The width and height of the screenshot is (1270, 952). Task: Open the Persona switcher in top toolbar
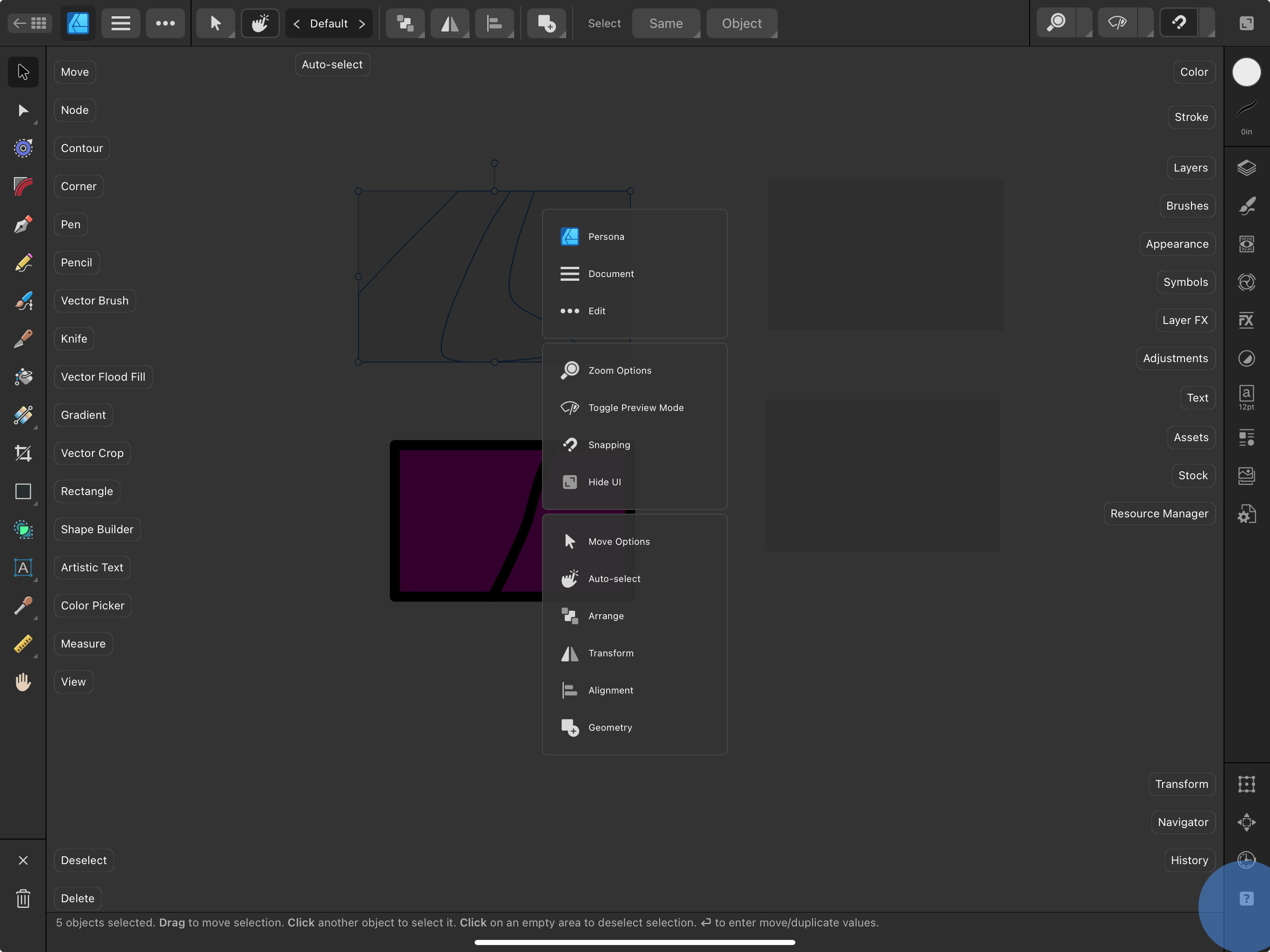[78, 24]
